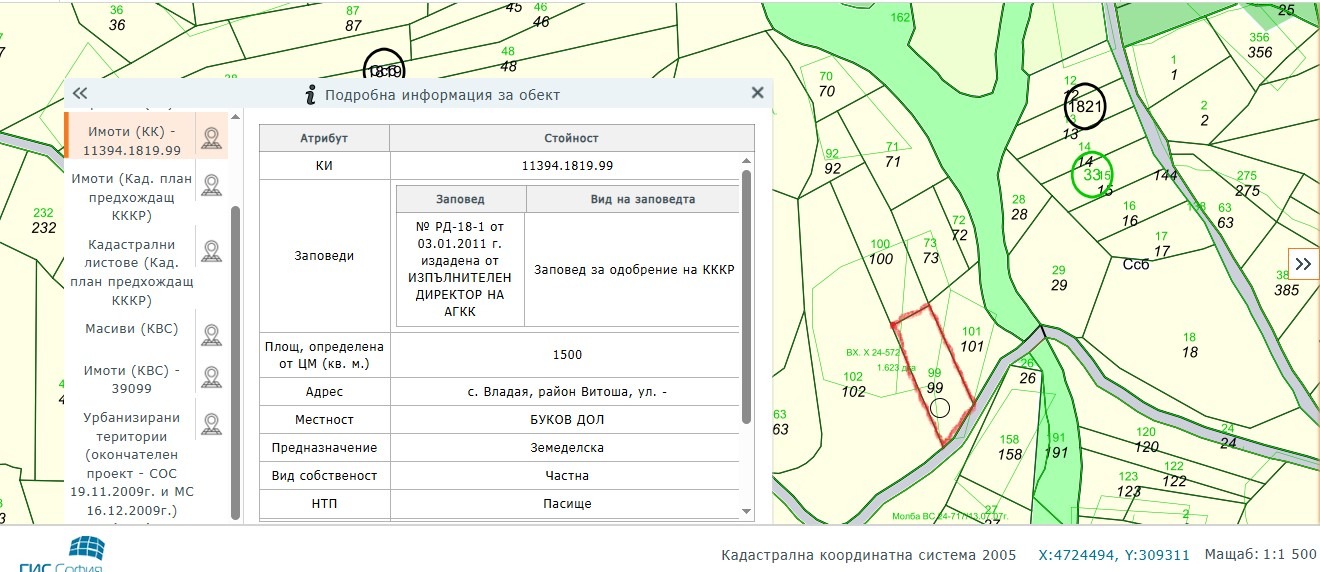Image resolution: width=1320 pixels, height=572 pixels.
Task: Click parcel 70 on the map
Action: pyautogui.click(x=826, y=91)
